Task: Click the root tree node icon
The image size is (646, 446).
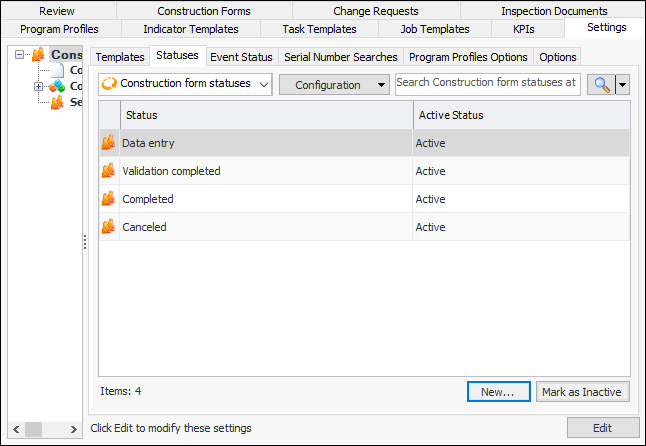Action: (x=40, y=55)
